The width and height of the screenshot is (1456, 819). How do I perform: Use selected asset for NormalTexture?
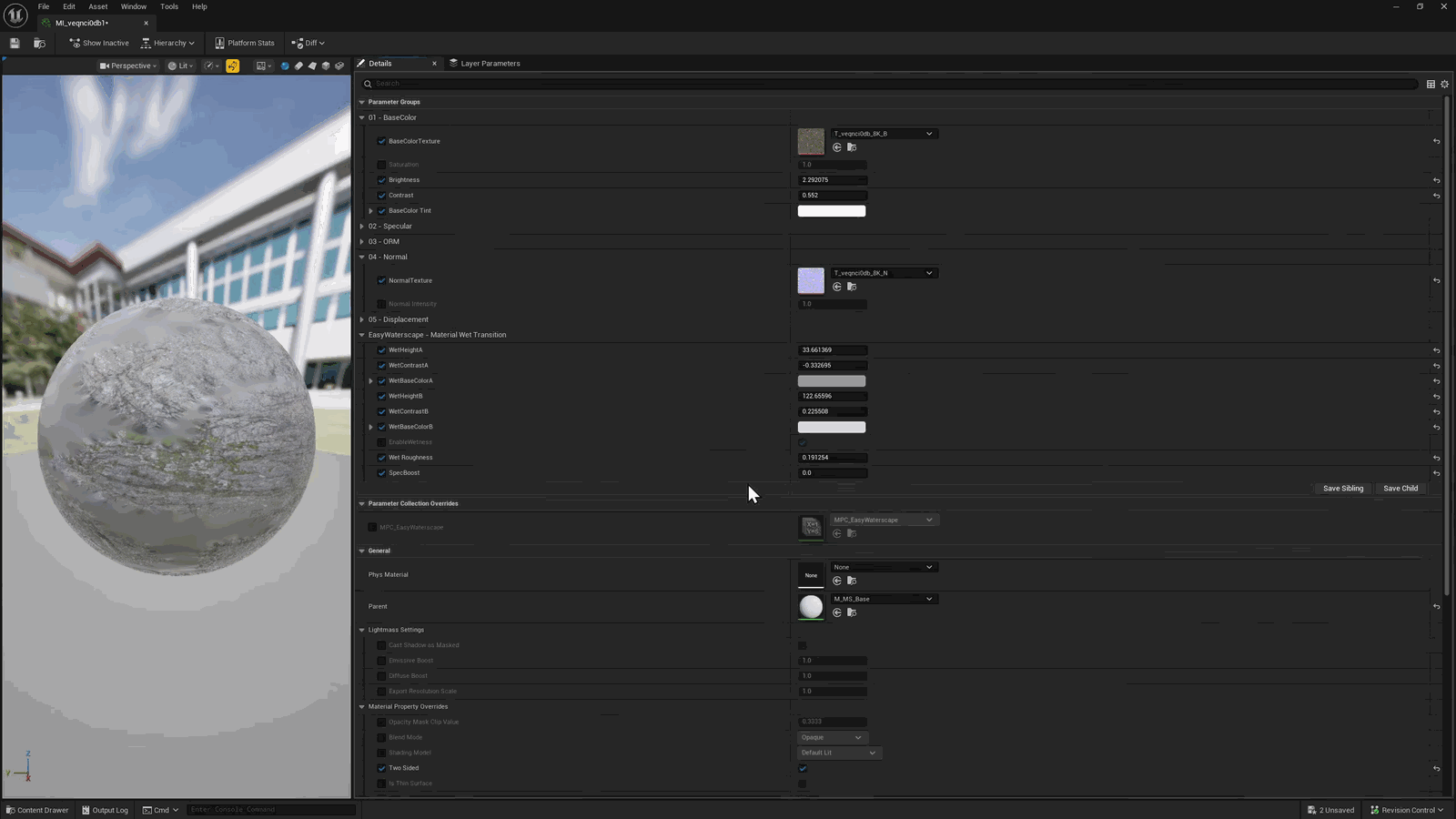coord(837,287)
